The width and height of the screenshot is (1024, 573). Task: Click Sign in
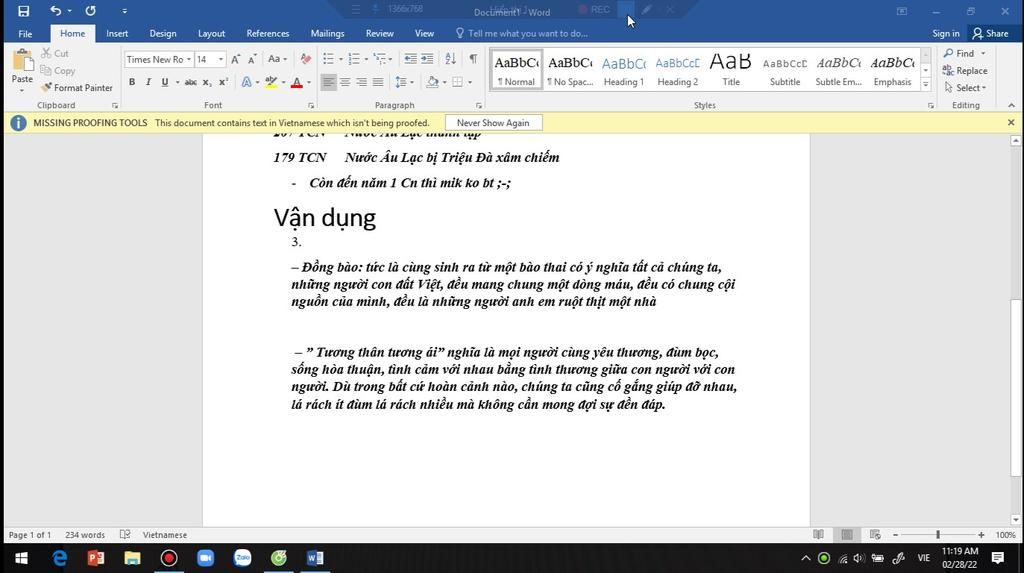click(x=946, y=33)
